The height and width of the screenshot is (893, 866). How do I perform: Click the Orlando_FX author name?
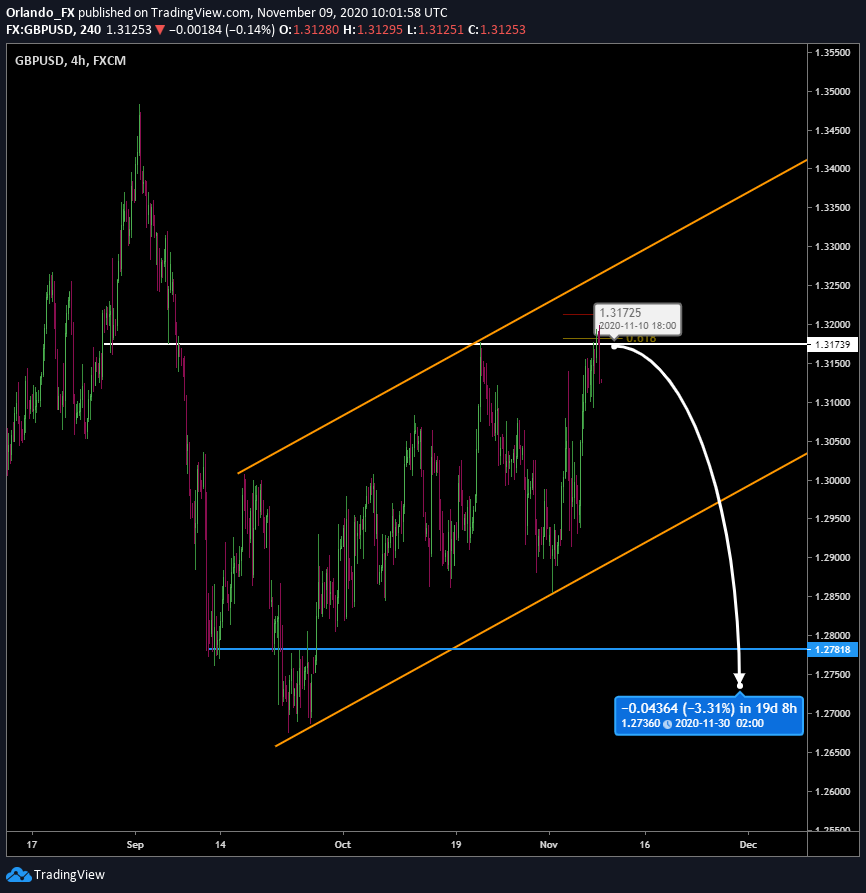(x=40, y=13)
